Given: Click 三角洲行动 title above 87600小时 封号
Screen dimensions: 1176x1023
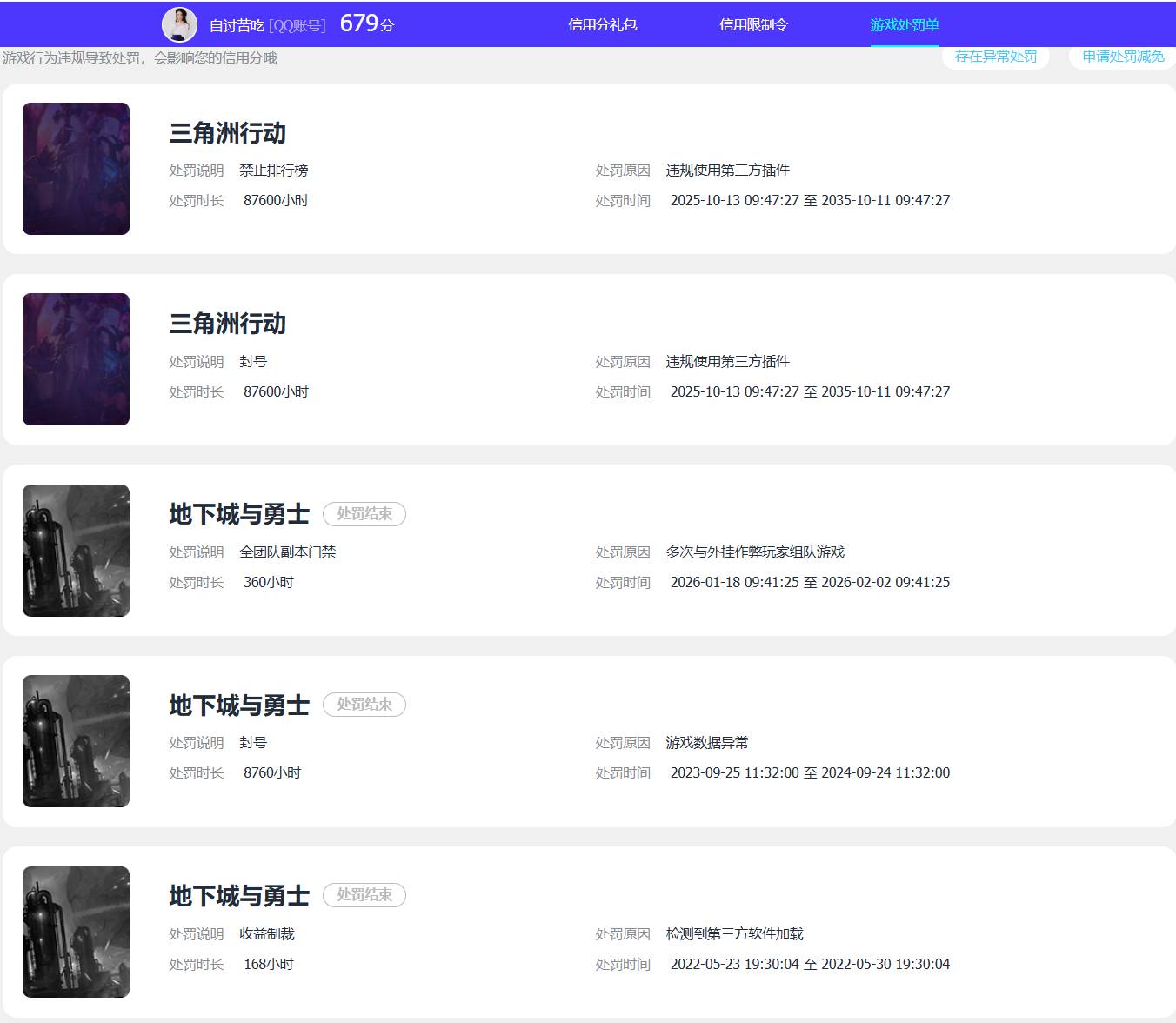Looking at the screenshot, I should pos(227,324).
